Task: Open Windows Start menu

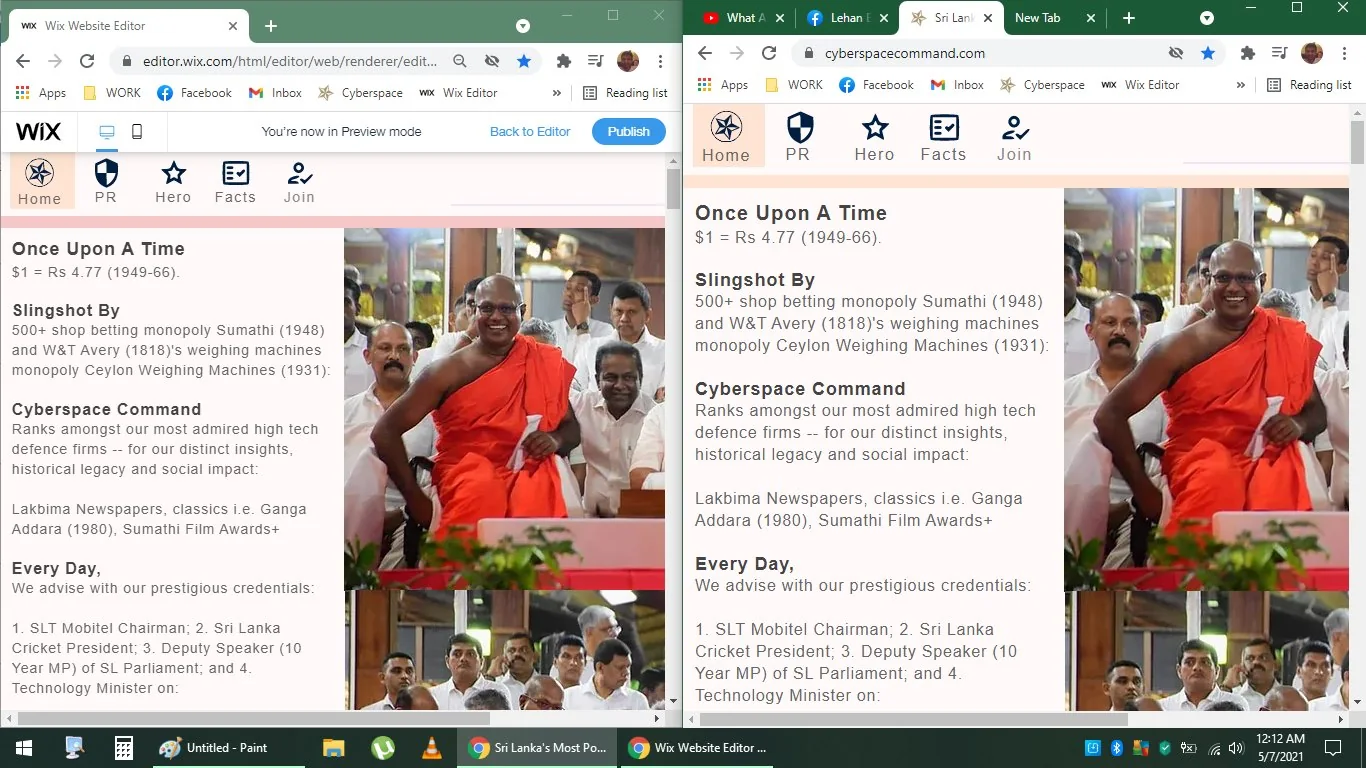Action: click(24, 747)
